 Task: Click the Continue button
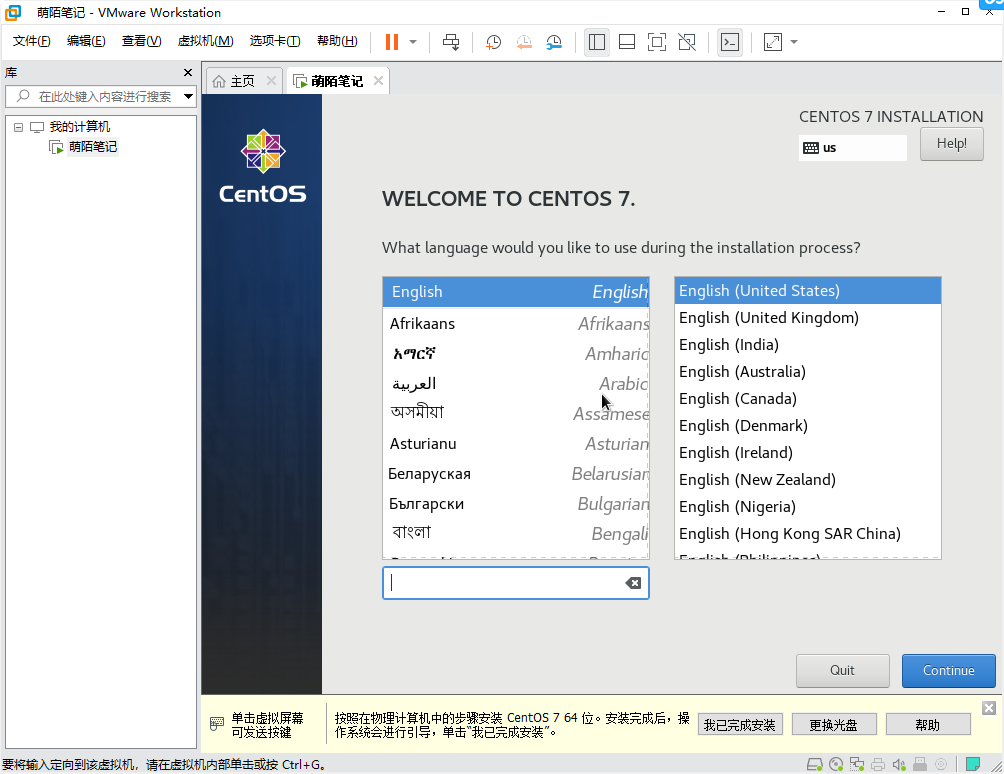point(948,670)
